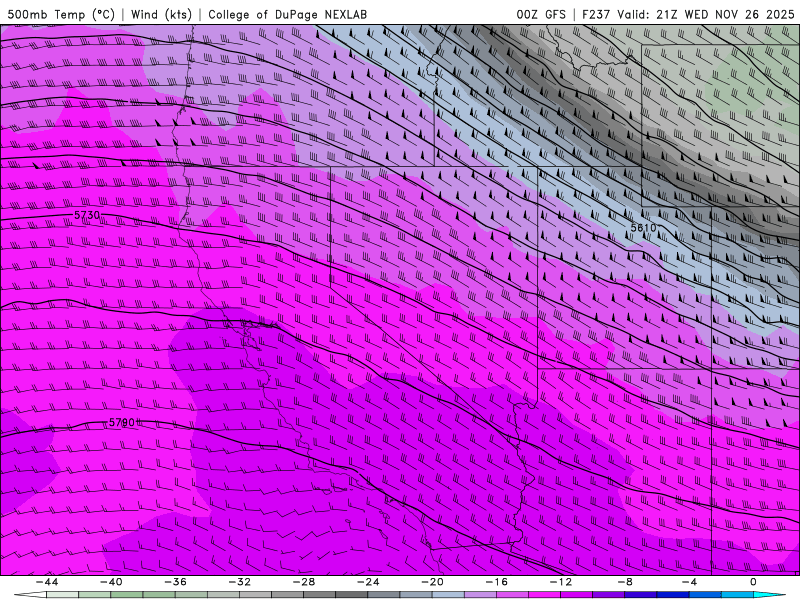Click the -32 color bar label
The image size is (800, 600).
point(240,582)
